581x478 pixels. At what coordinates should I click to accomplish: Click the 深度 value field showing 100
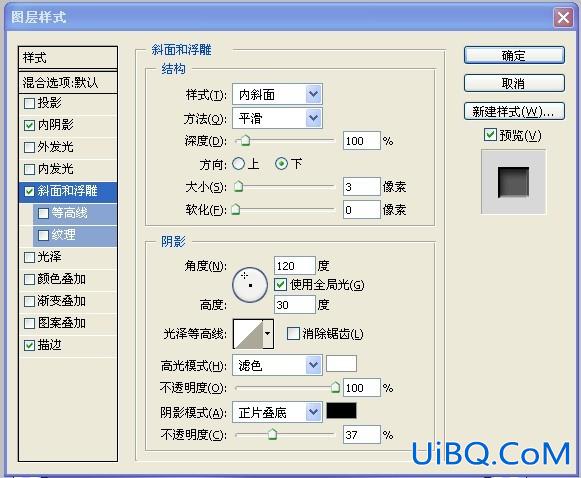click(x=362, y=140)
